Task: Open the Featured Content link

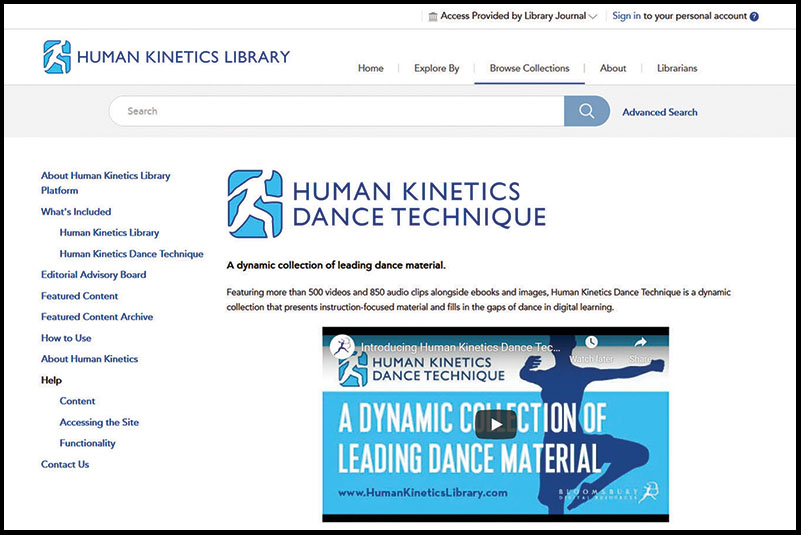Action: coord(79,296)
